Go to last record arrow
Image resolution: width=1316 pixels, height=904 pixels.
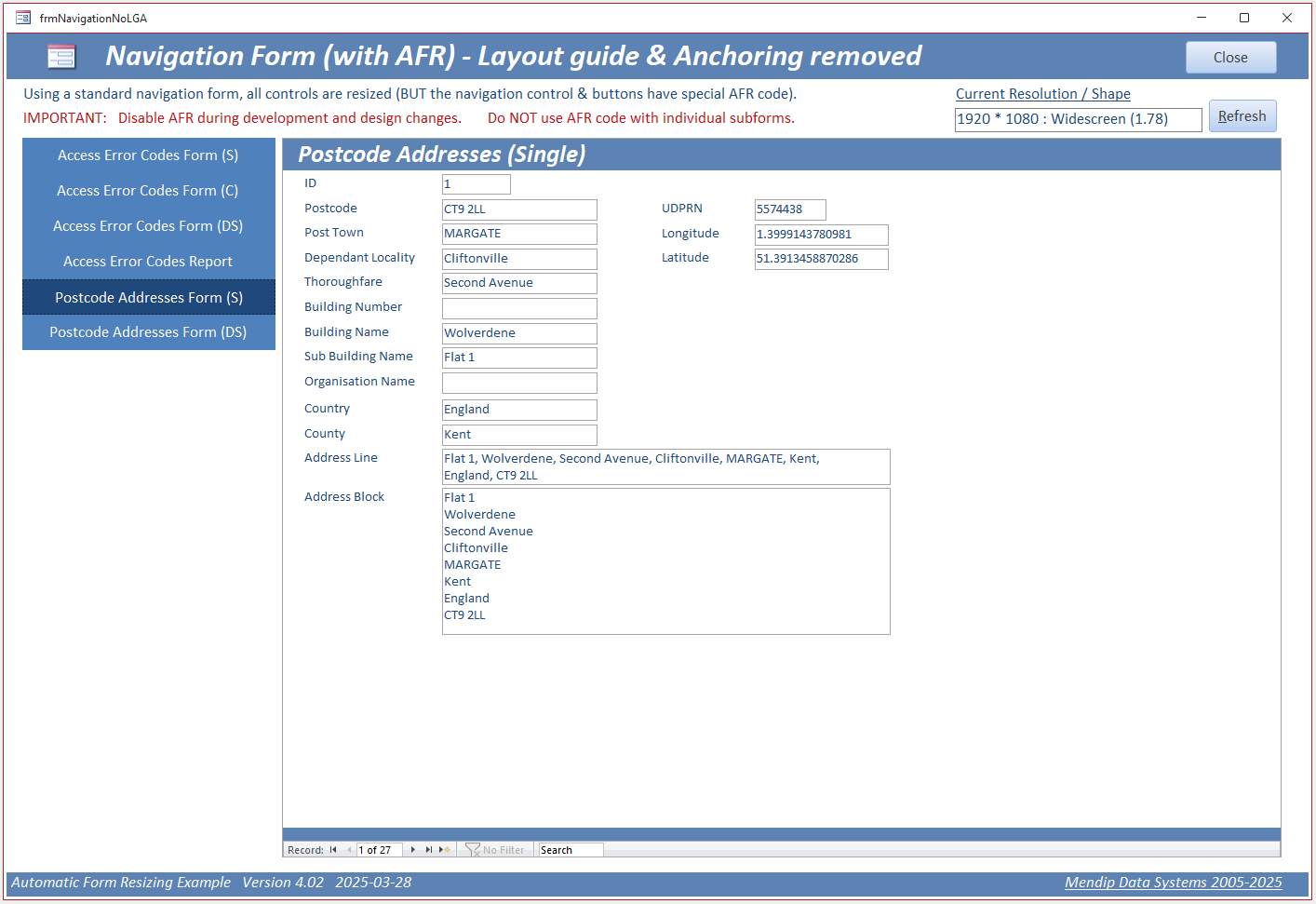coord(428,850)
